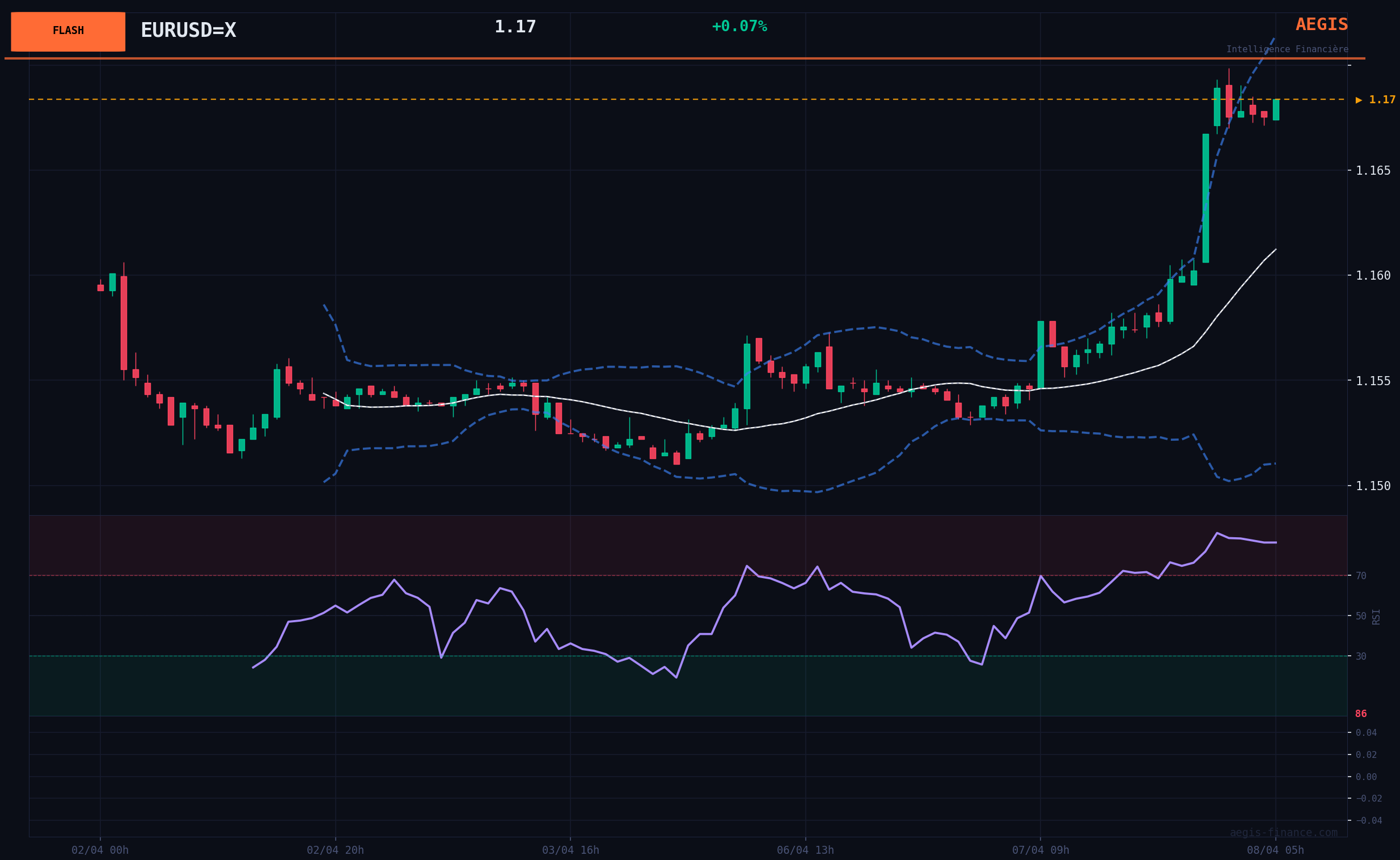This screenshot has width=1400, height=860.
Task: Click the 1.165 price axis label
Action: coord(1373,171)
